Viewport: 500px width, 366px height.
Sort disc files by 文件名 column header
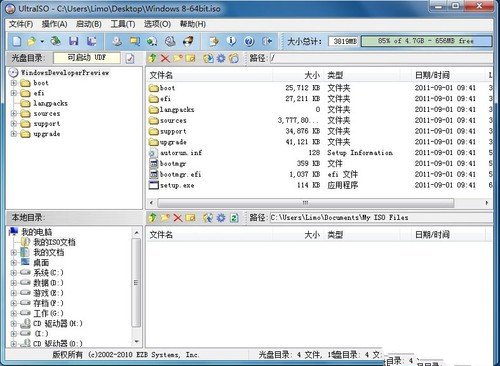click(209, 75)
